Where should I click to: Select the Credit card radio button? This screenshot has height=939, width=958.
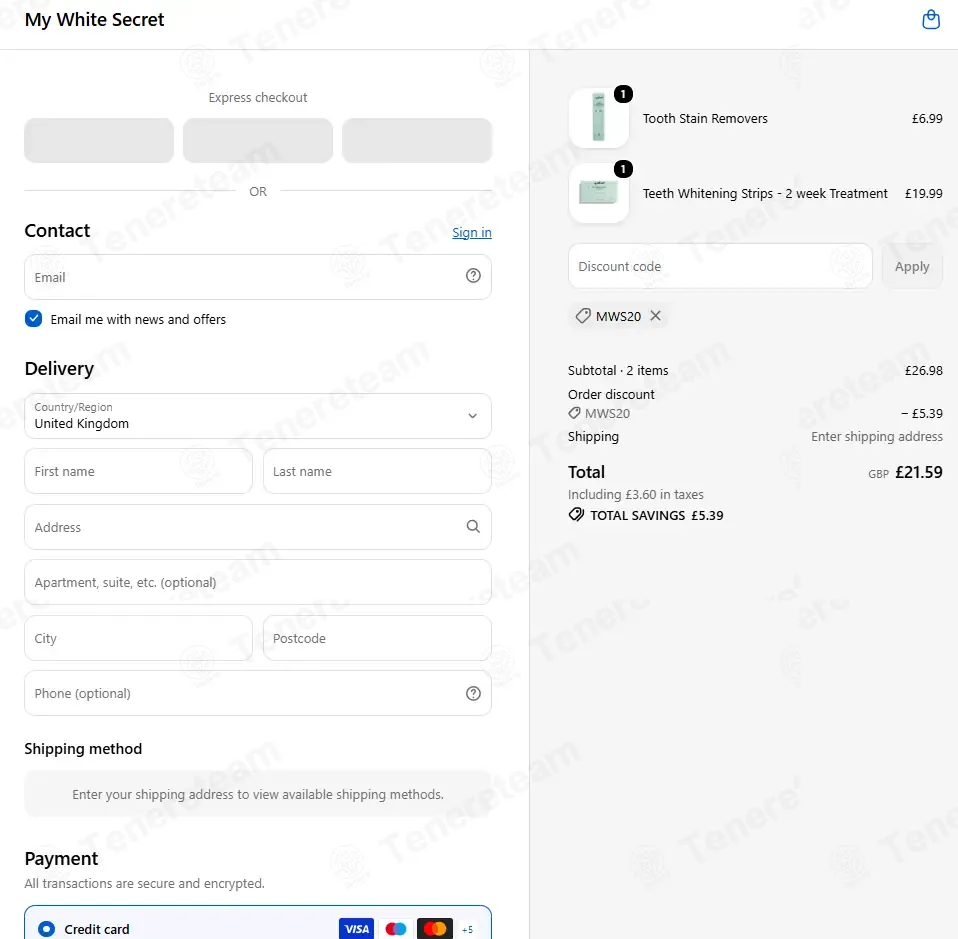pos(46,929)
